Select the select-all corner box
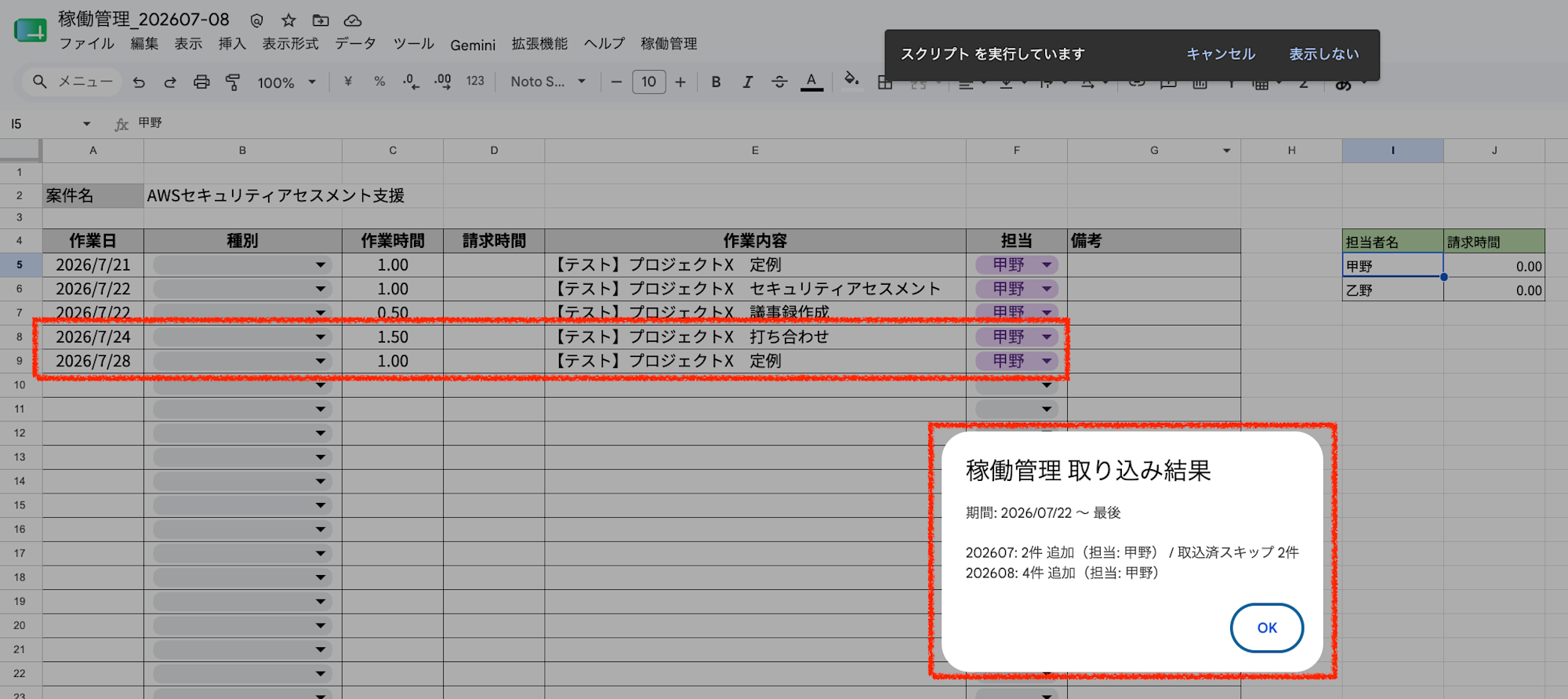The height and width of the screenshot is (699, 1568). coord(20,150)
